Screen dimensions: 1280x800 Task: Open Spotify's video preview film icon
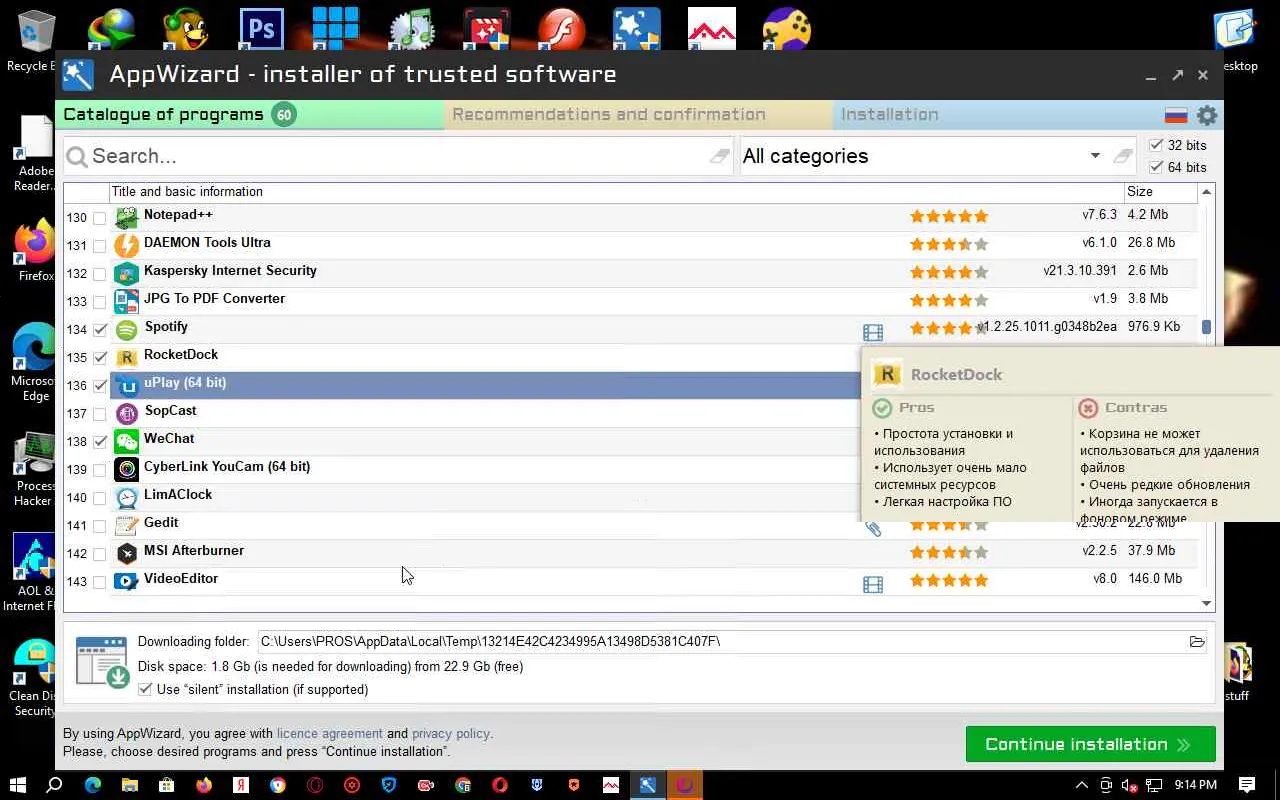click(873, 332)
